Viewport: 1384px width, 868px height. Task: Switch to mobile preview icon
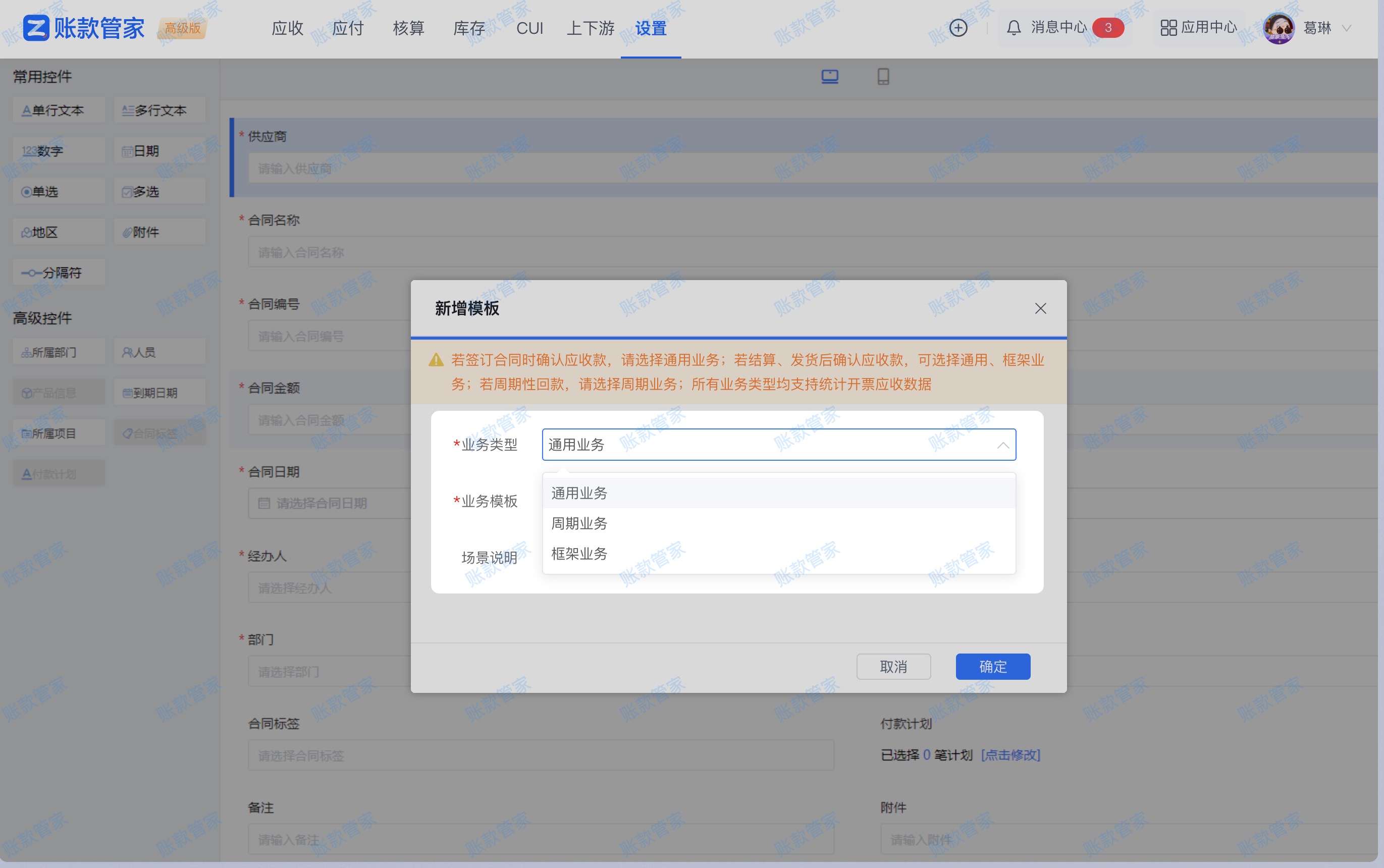pyautogui.click(x=883, y=76)
